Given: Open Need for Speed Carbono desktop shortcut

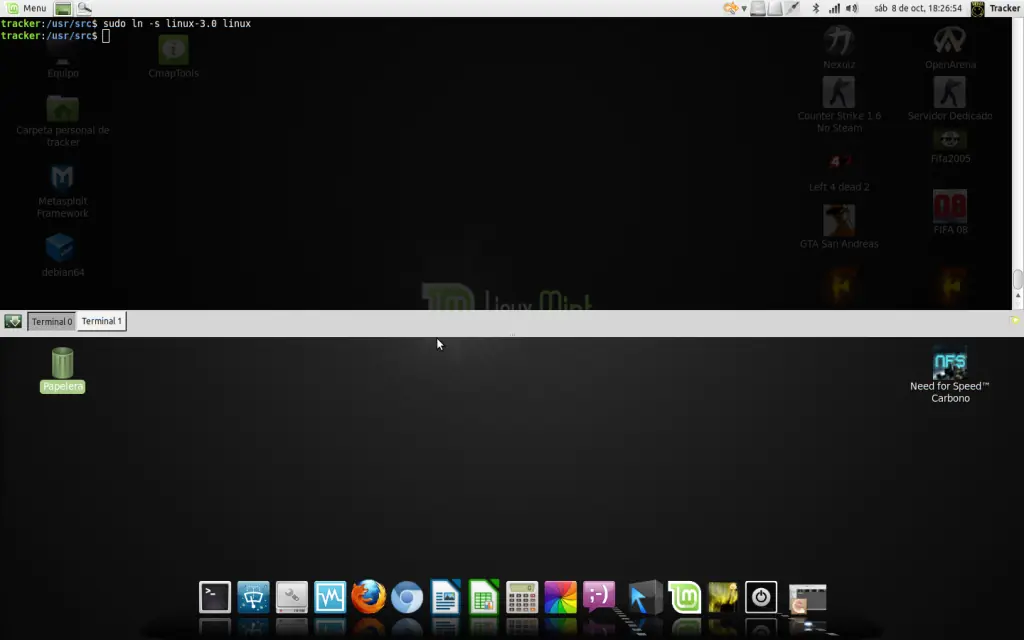Looking at the screenshot, I should [x=950, y=375].
